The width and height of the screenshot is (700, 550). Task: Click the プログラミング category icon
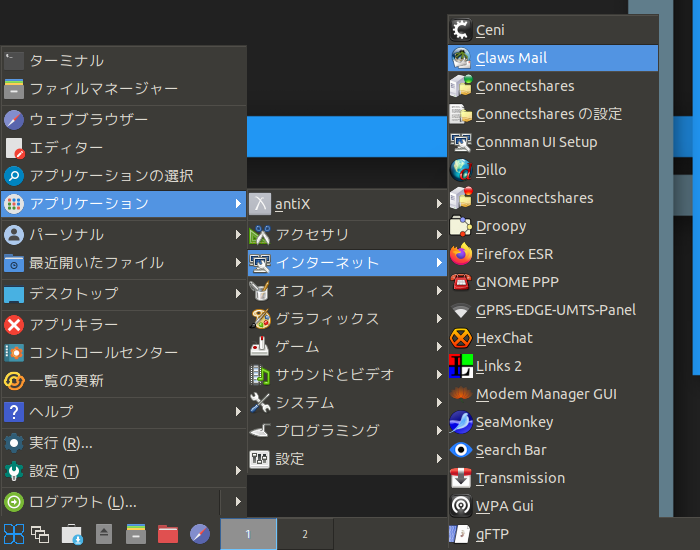260,431
